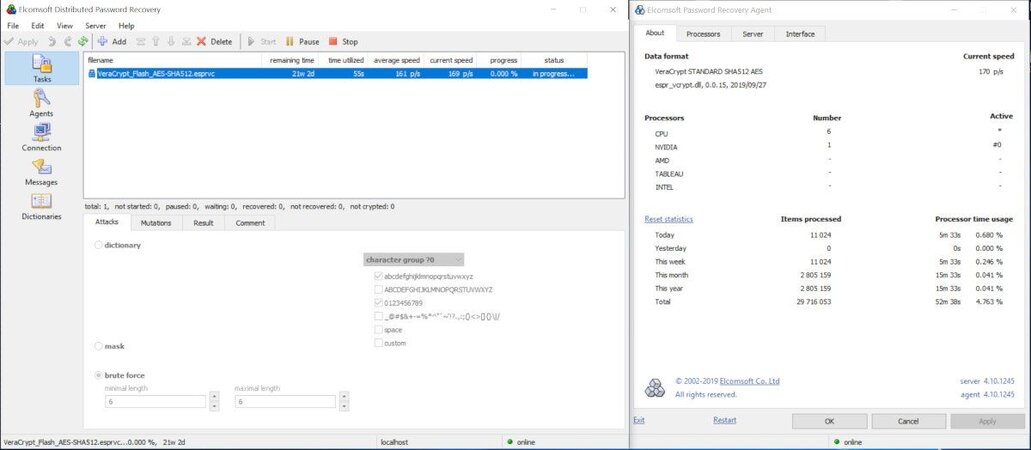Open the File menu

pyautogui.click(x=13, y=26)
